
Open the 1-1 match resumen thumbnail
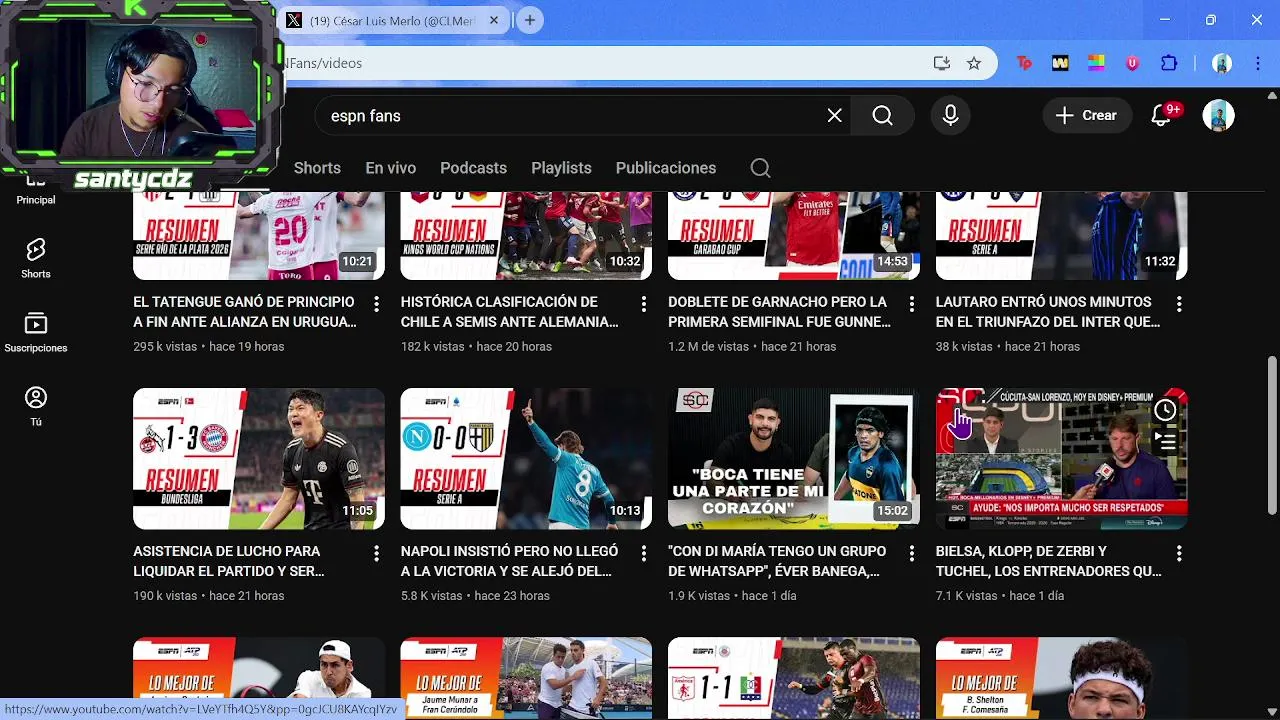pyautogui.click(x=794, y=678)
